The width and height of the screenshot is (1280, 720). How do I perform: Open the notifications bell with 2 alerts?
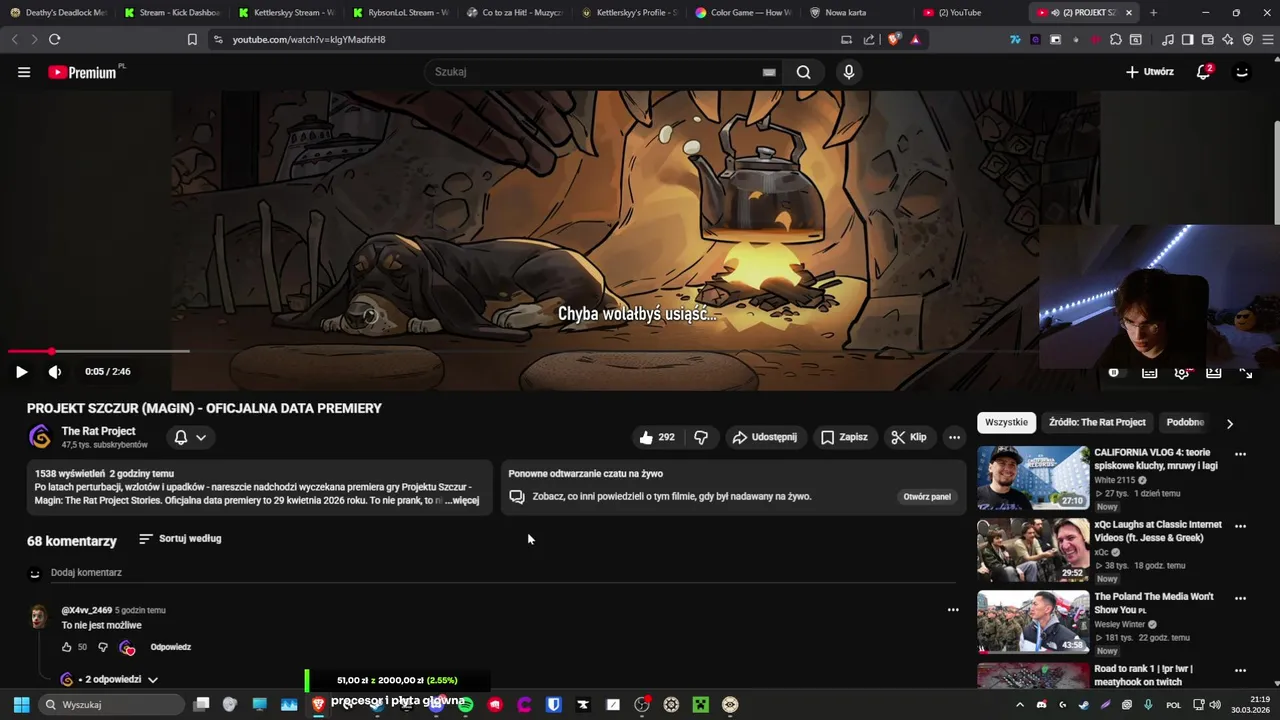pyautogui.click(x=1204, y=72)
